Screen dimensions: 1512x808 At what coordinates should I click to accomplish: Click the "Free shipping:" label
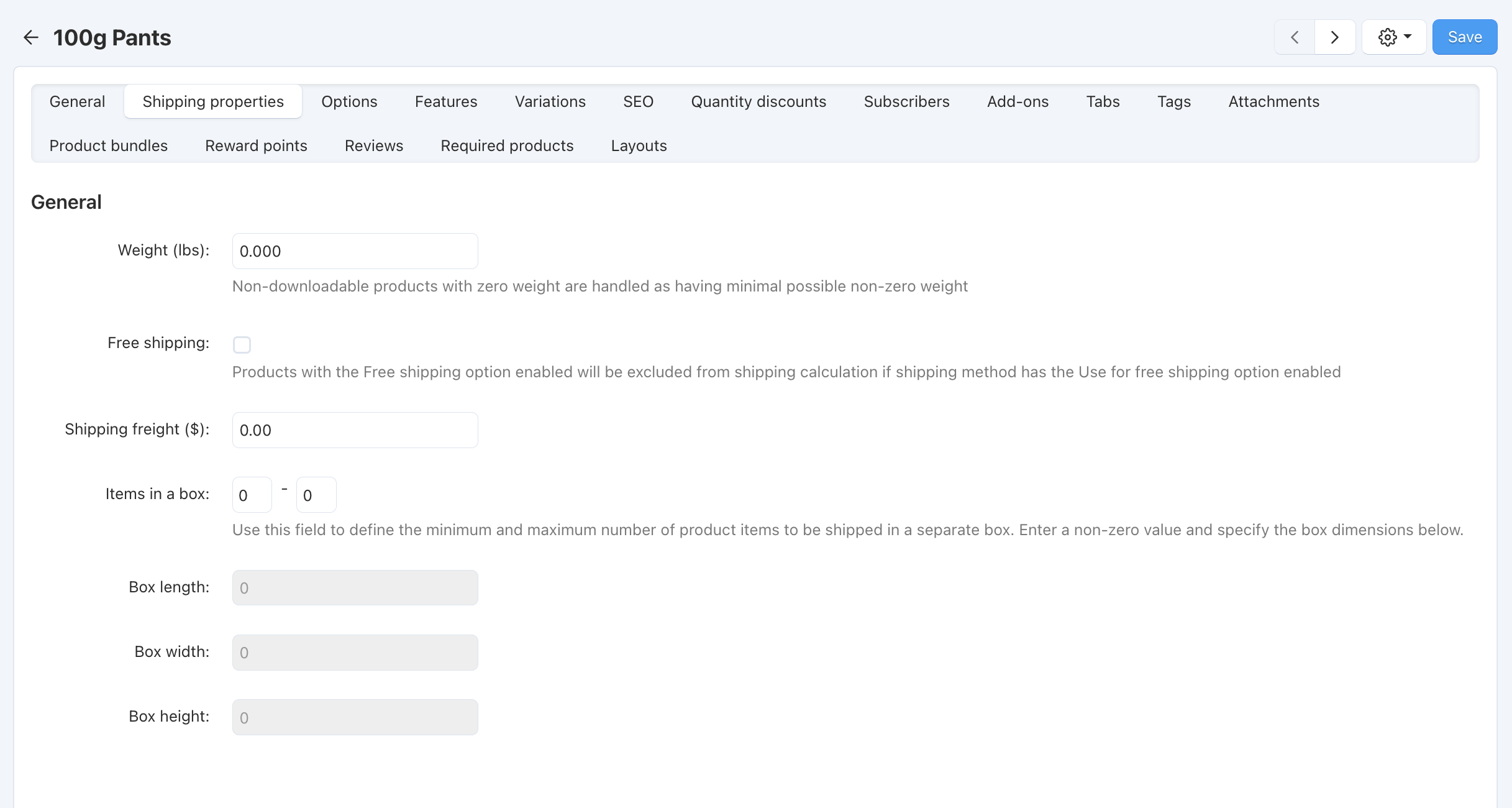[158, 342]
